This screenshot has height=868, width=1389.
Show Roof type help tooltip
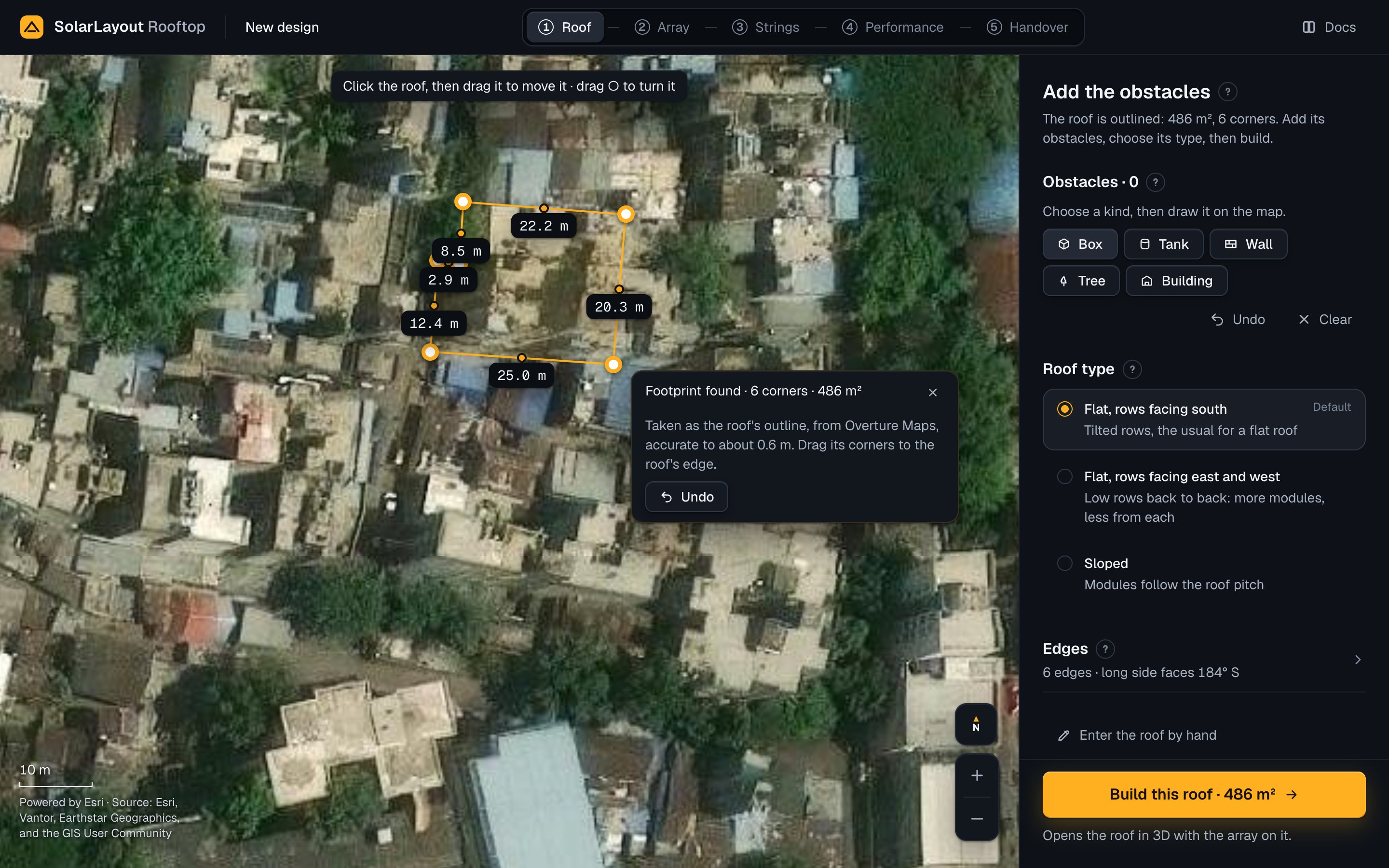1132,369
